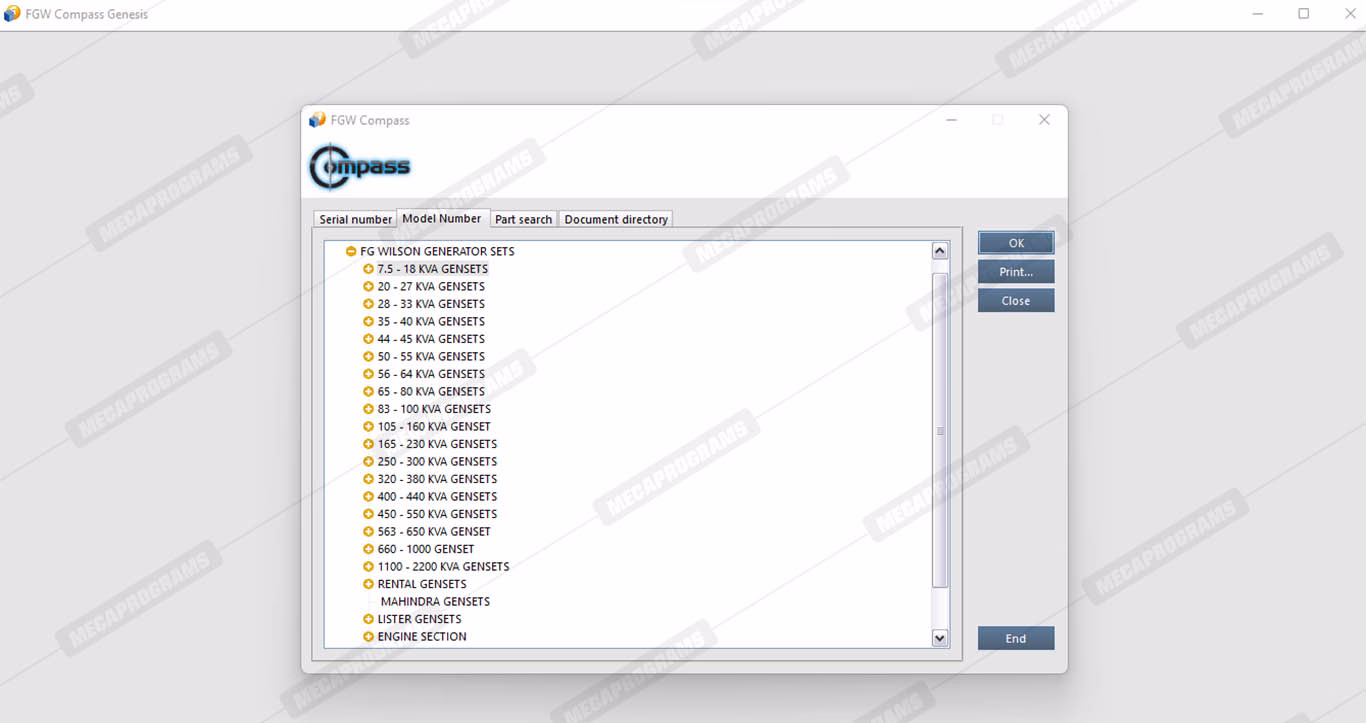Expand the 165 - 230 KVA GENSETS node
1366x723 pixels.
[x=368, y=444]
